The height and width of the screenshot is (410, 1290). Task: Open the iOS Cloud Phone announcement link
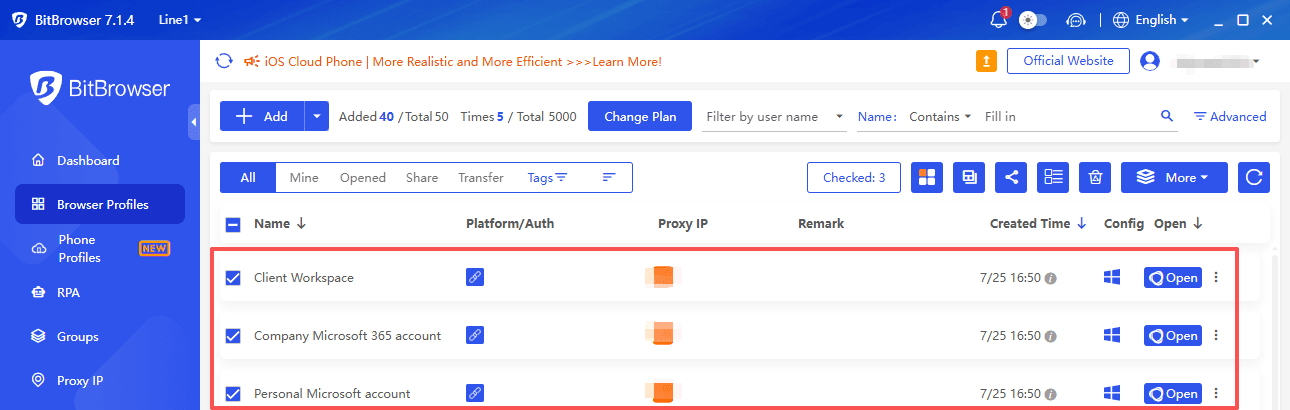point(463,61)
